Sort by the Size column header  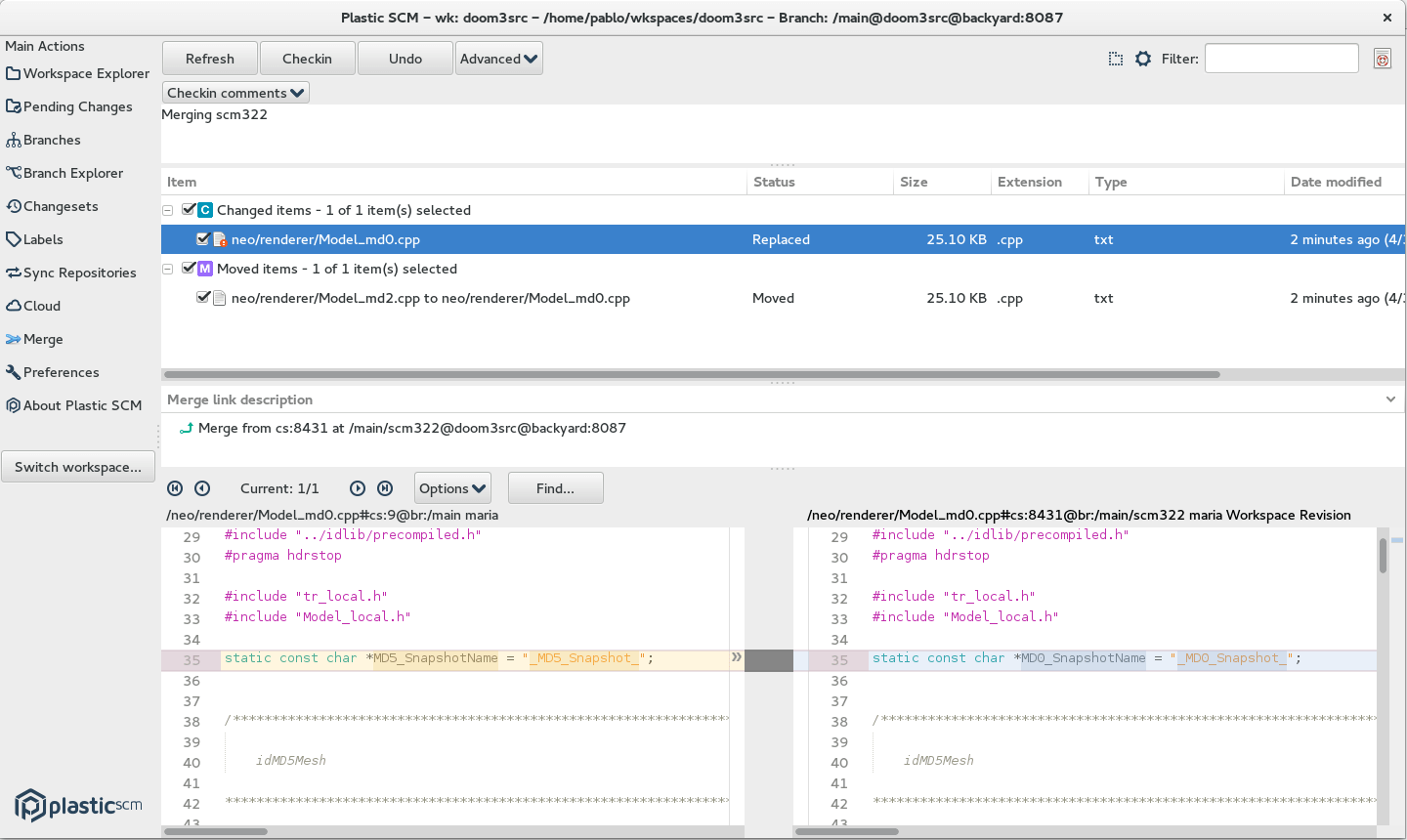(943, 182)
